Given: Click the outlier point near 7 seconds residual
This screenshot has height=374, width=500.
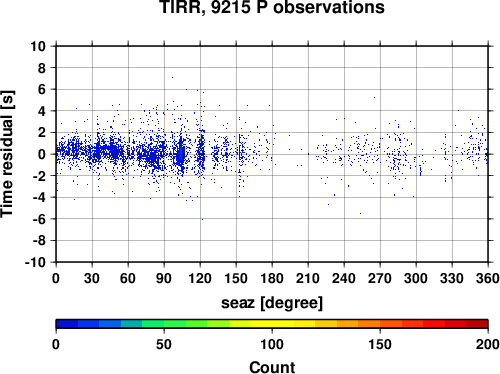Looking at the screenshot, I should (172, 77).
